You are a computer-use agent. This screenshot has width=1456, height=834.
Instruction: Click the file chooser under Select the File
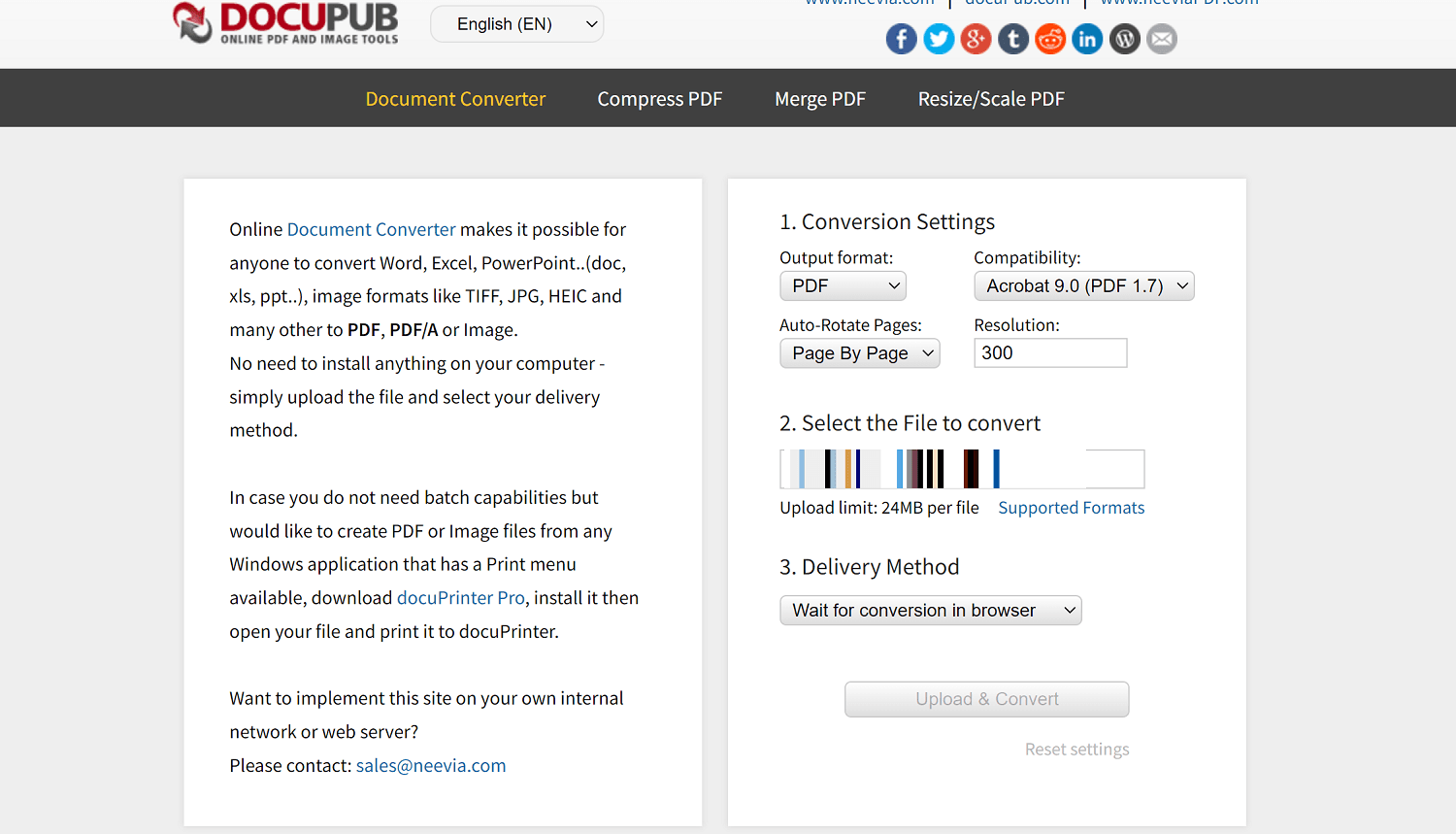click(962, 469)
